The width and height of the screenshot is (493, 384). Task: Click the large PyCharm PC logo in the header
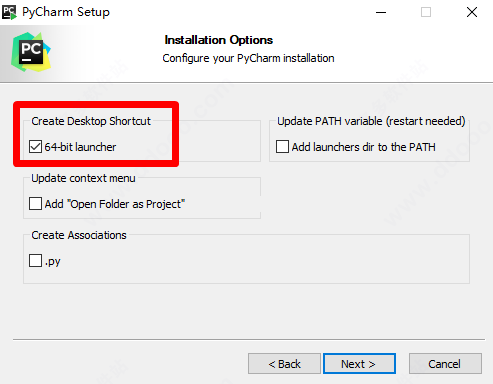[x=31, y=52]
